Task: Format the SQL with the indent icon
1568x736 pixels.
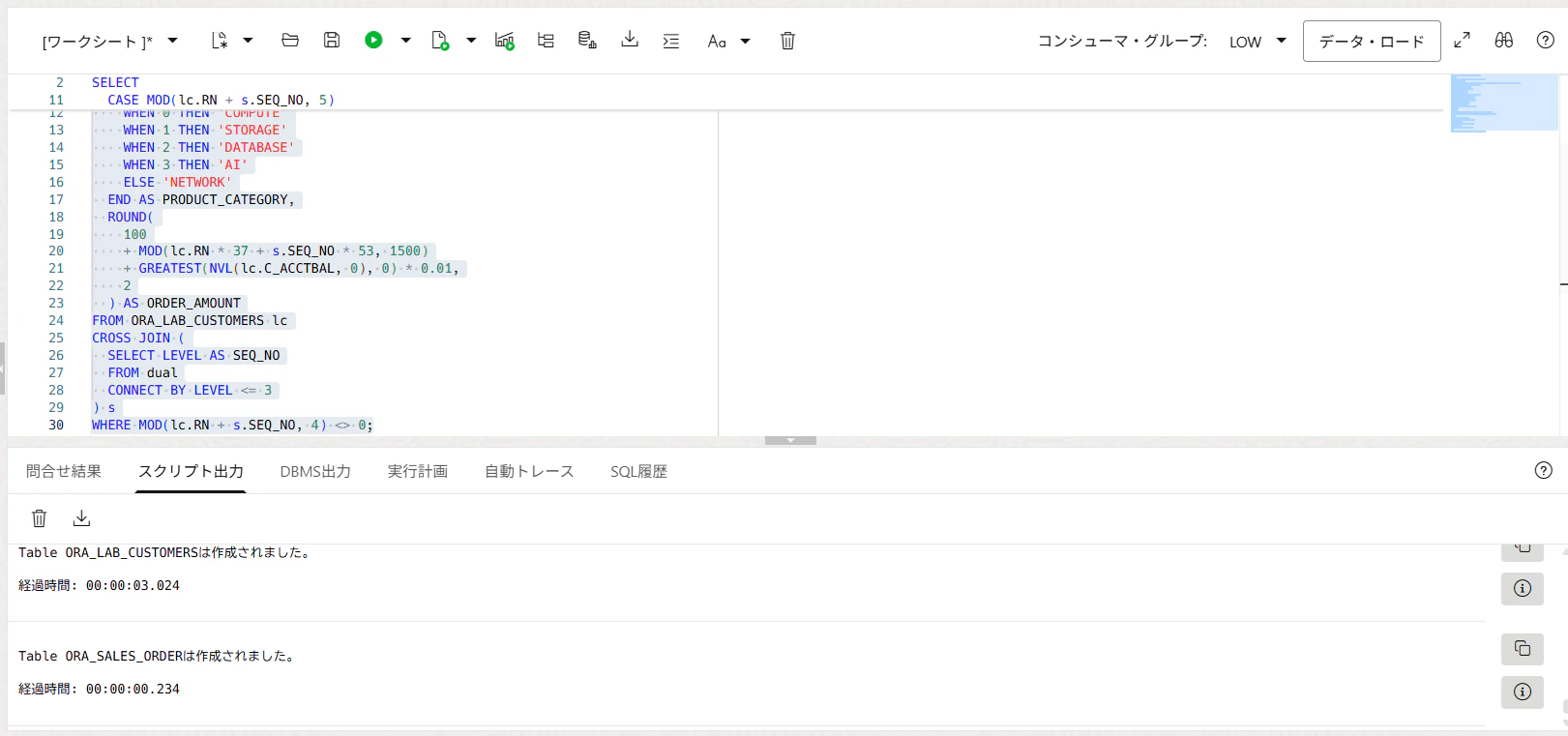Action: tap(671, 41)
